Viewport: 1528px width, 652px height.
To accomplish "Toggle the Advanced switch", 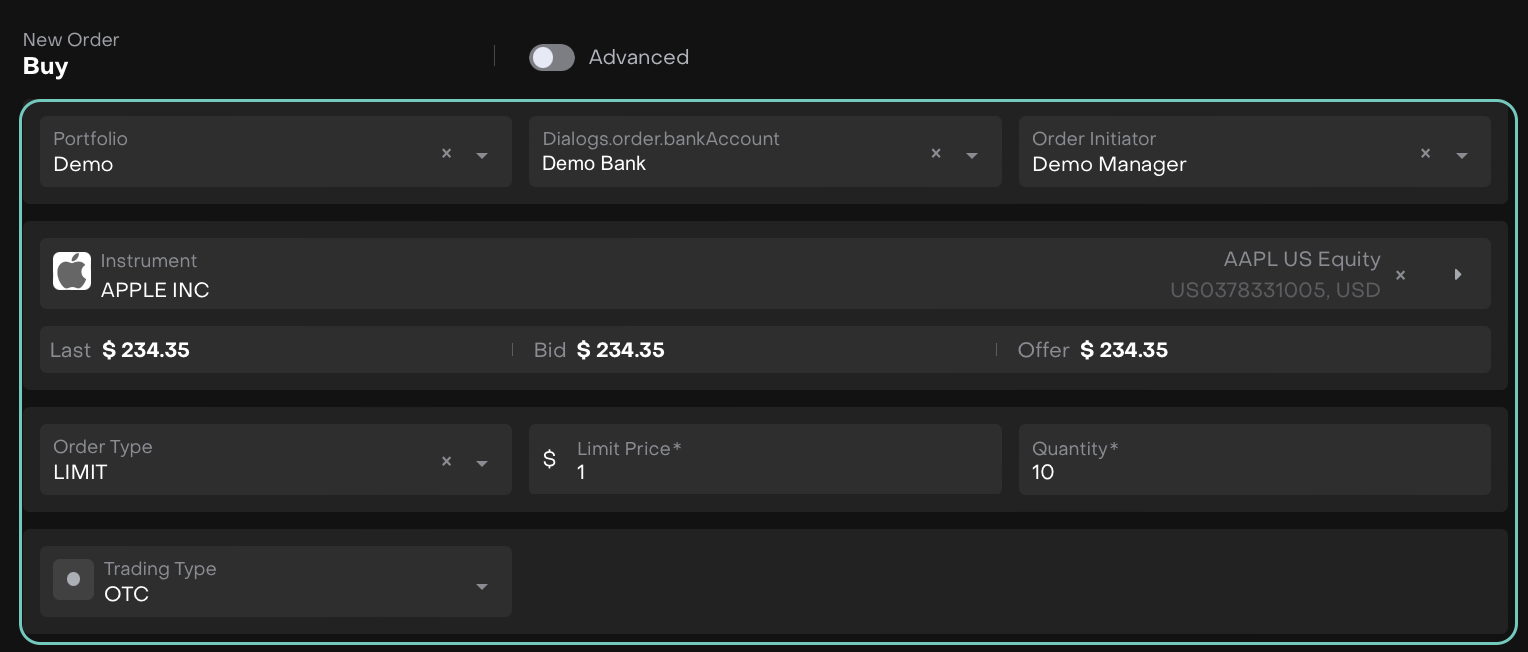I will tap(551, 58).
